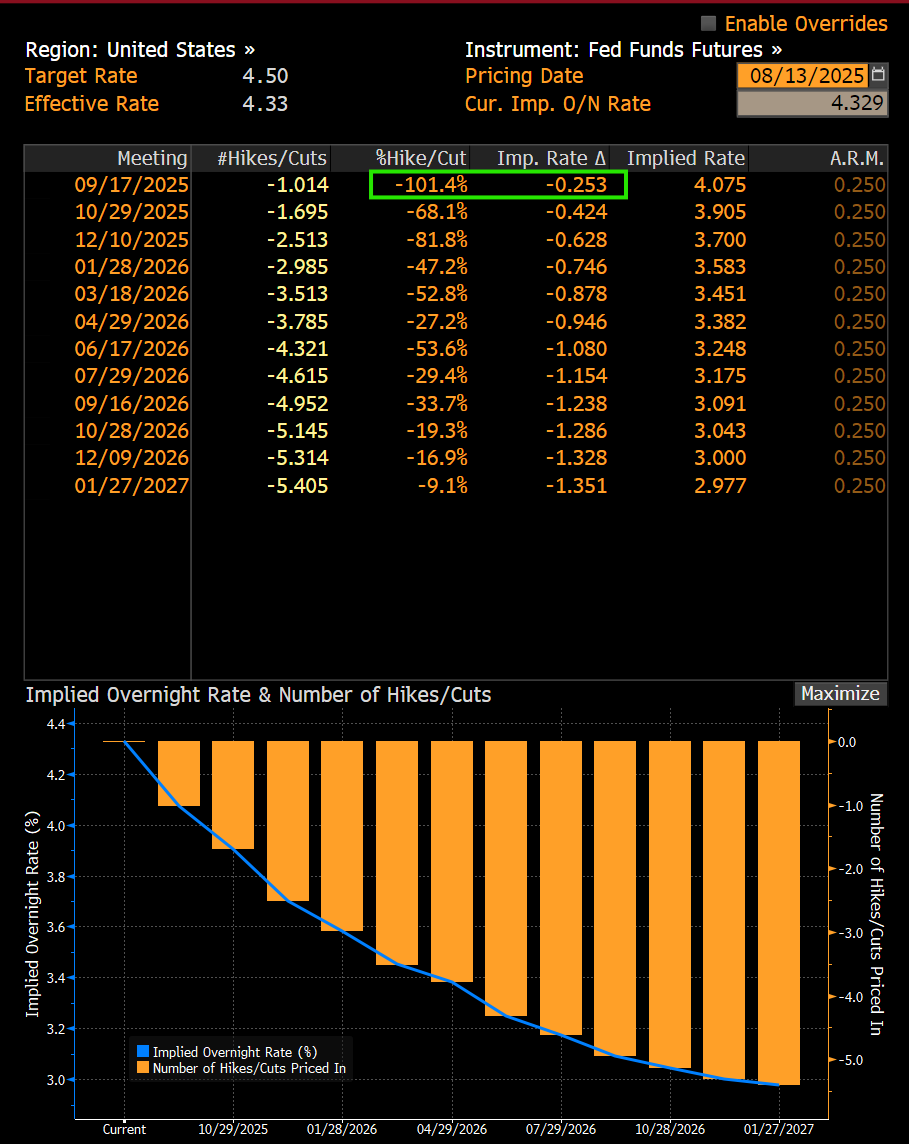Click the 01/27/2027 chart axis label
Image resolution: width=909 pixels, height=1144 pixels.
(x=778, y=1129)
